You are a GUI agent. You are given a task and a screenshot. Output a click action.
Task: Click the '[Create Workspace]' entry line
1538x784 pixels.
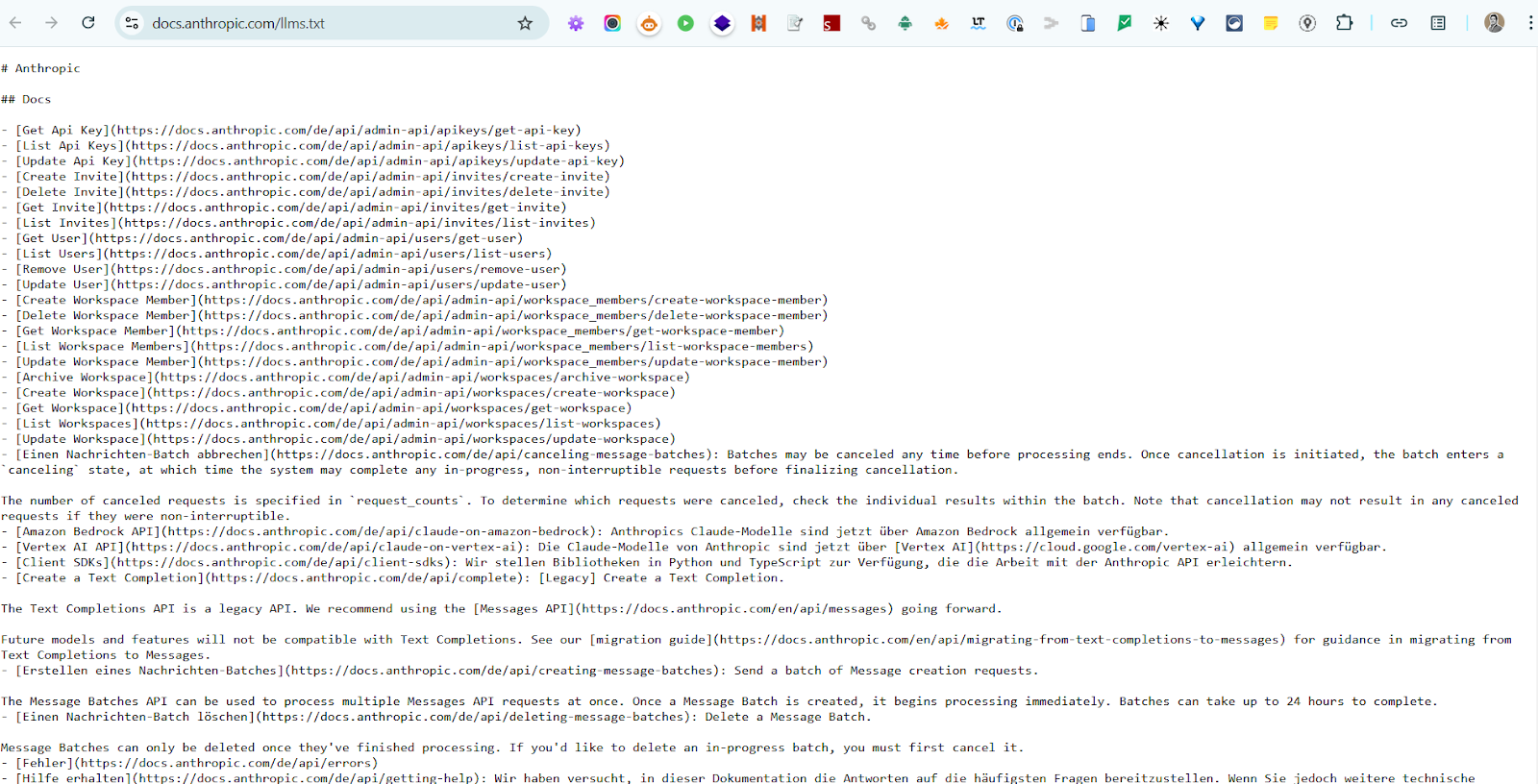338,392
